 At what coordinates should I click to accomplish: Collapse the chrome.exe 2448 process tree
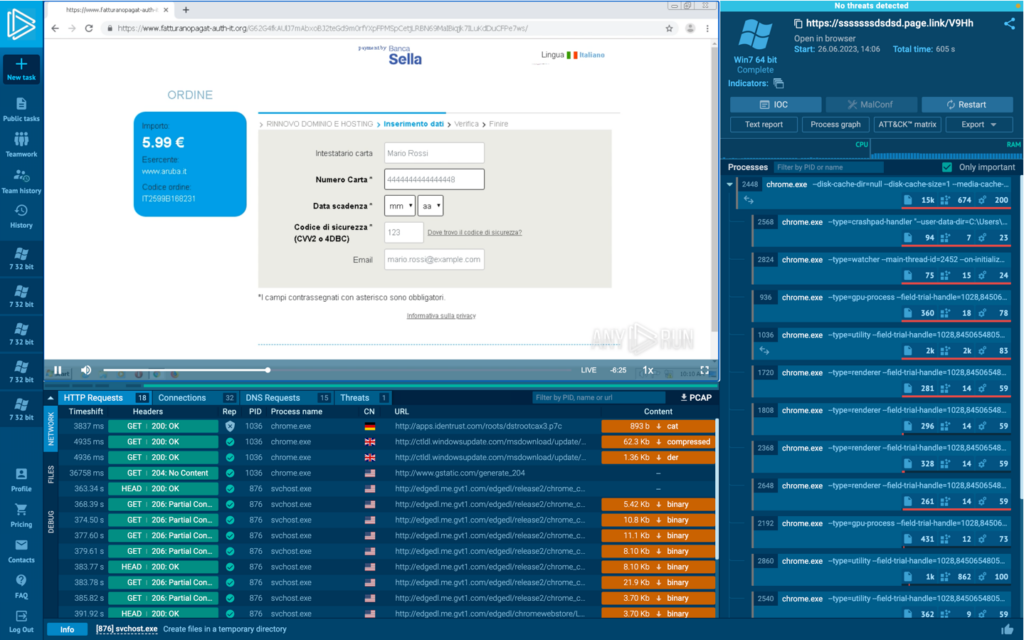coord(729,185)
